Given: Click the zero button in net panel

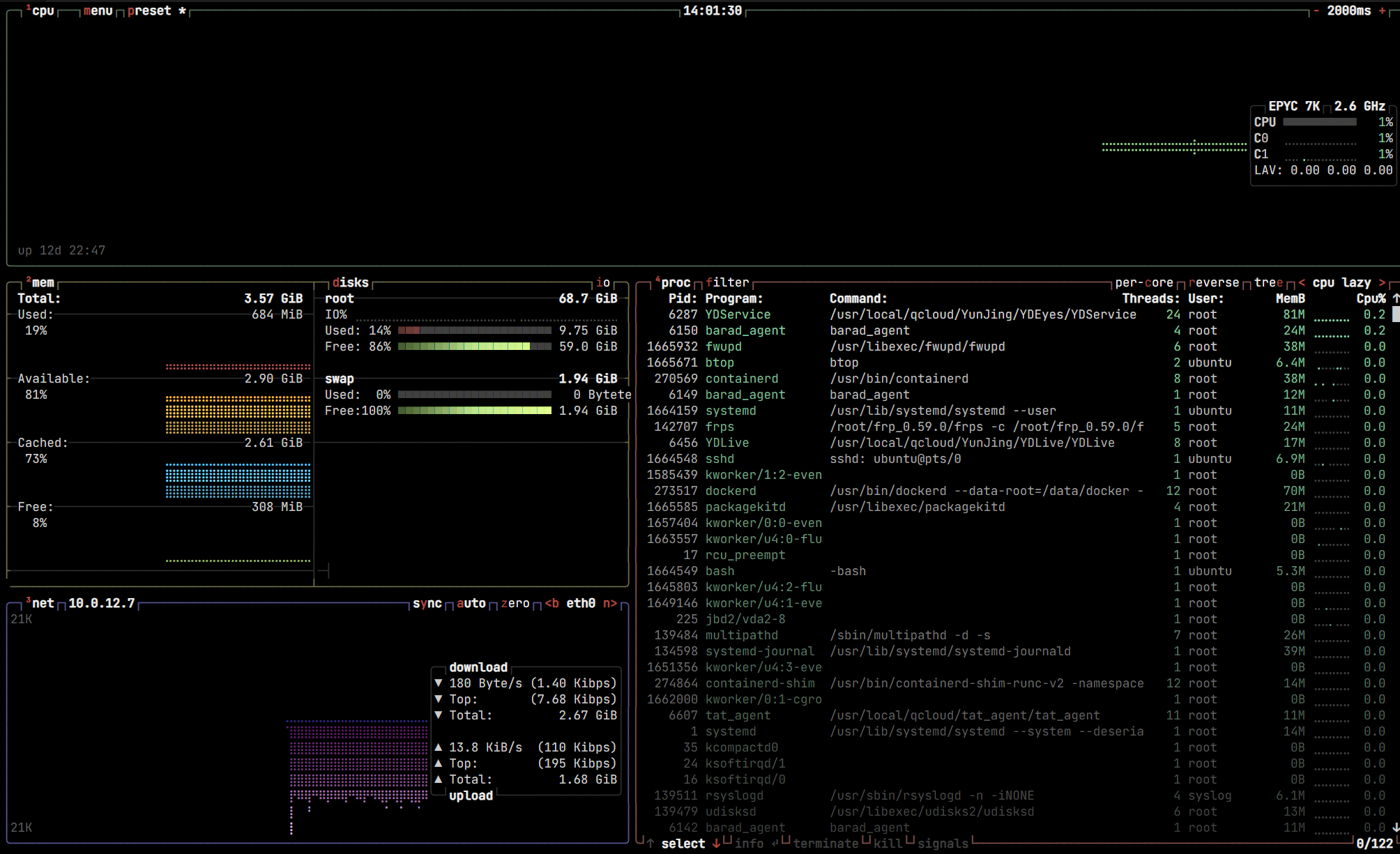Looking at the screenshot, I should point(515,603).
